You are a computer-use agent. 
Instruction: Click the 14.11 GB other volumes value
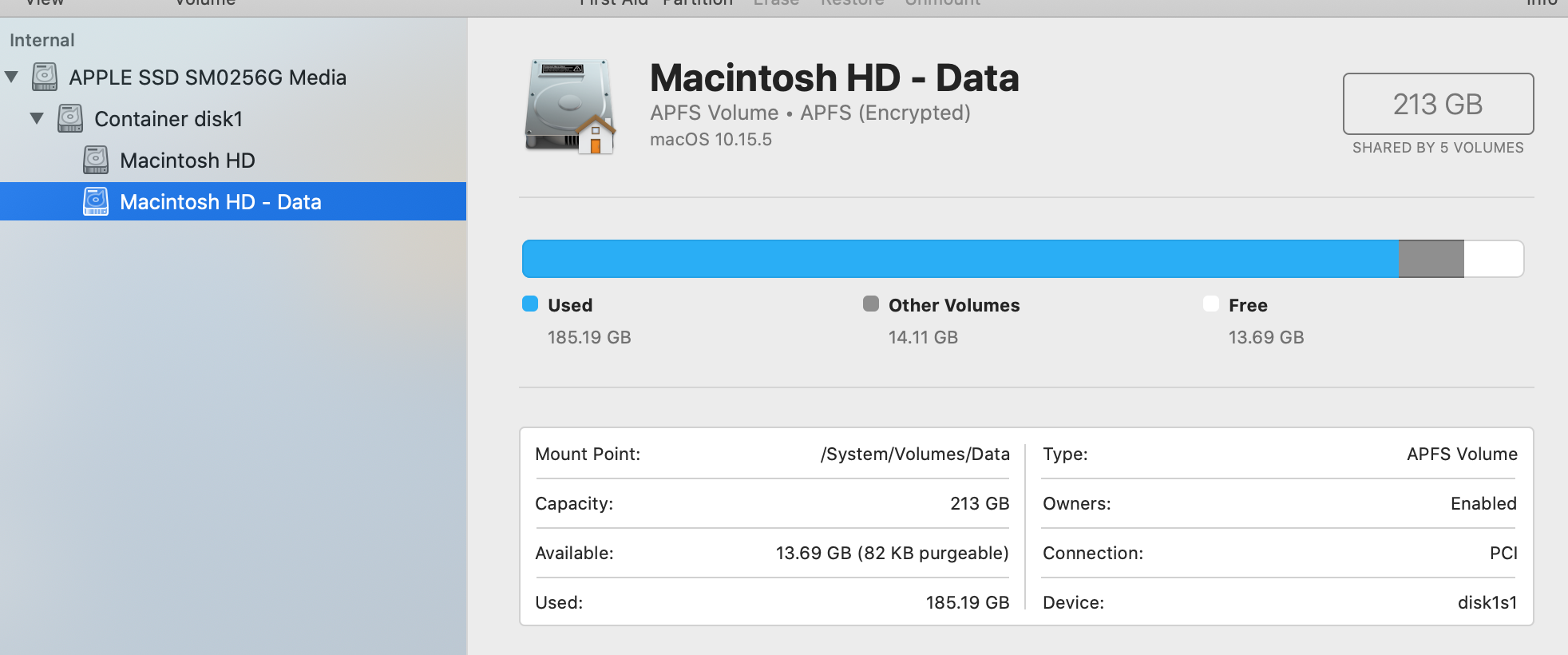pos(923,337)
